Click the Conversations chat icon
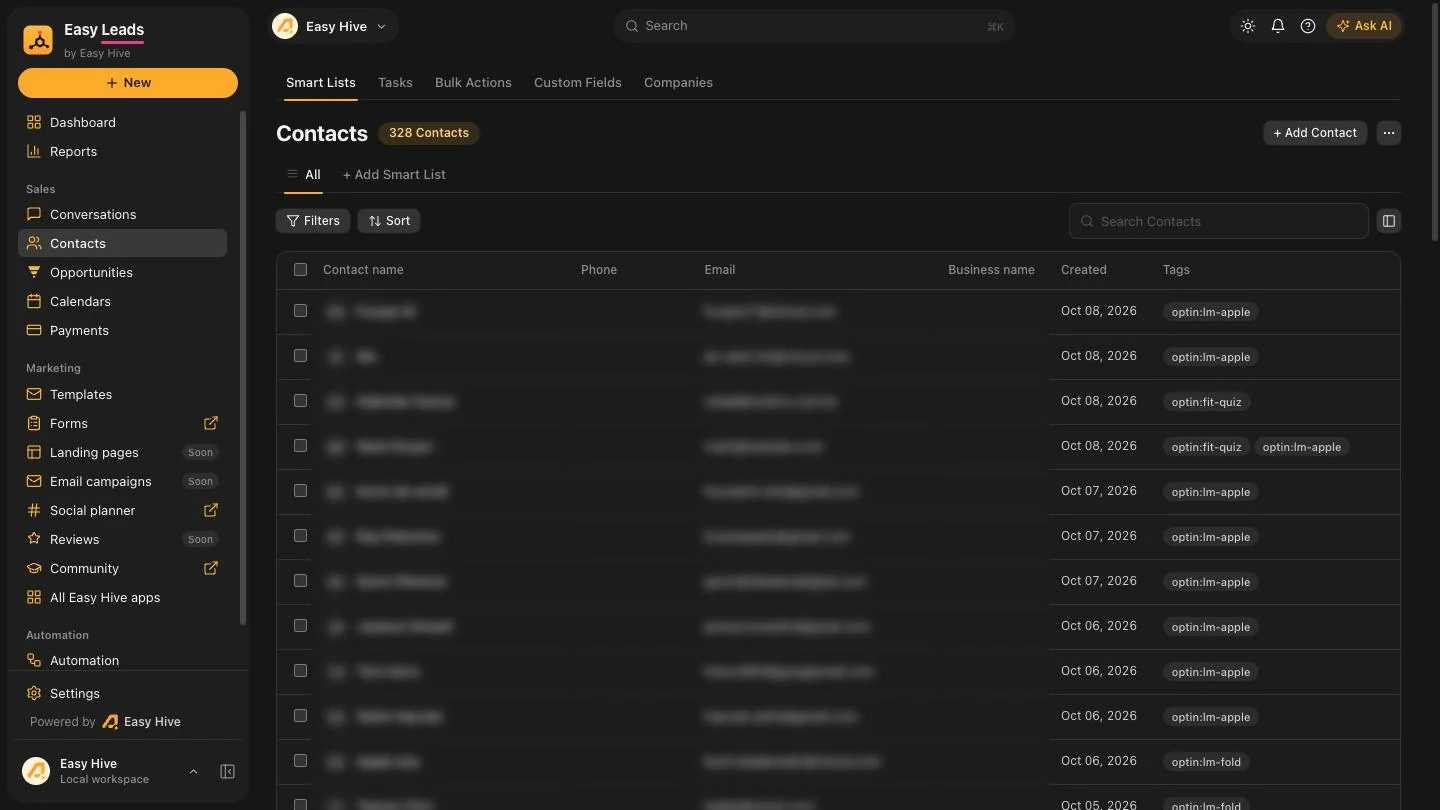Image resolution: width=1440 pixels, height=810 pixels. 34,214
